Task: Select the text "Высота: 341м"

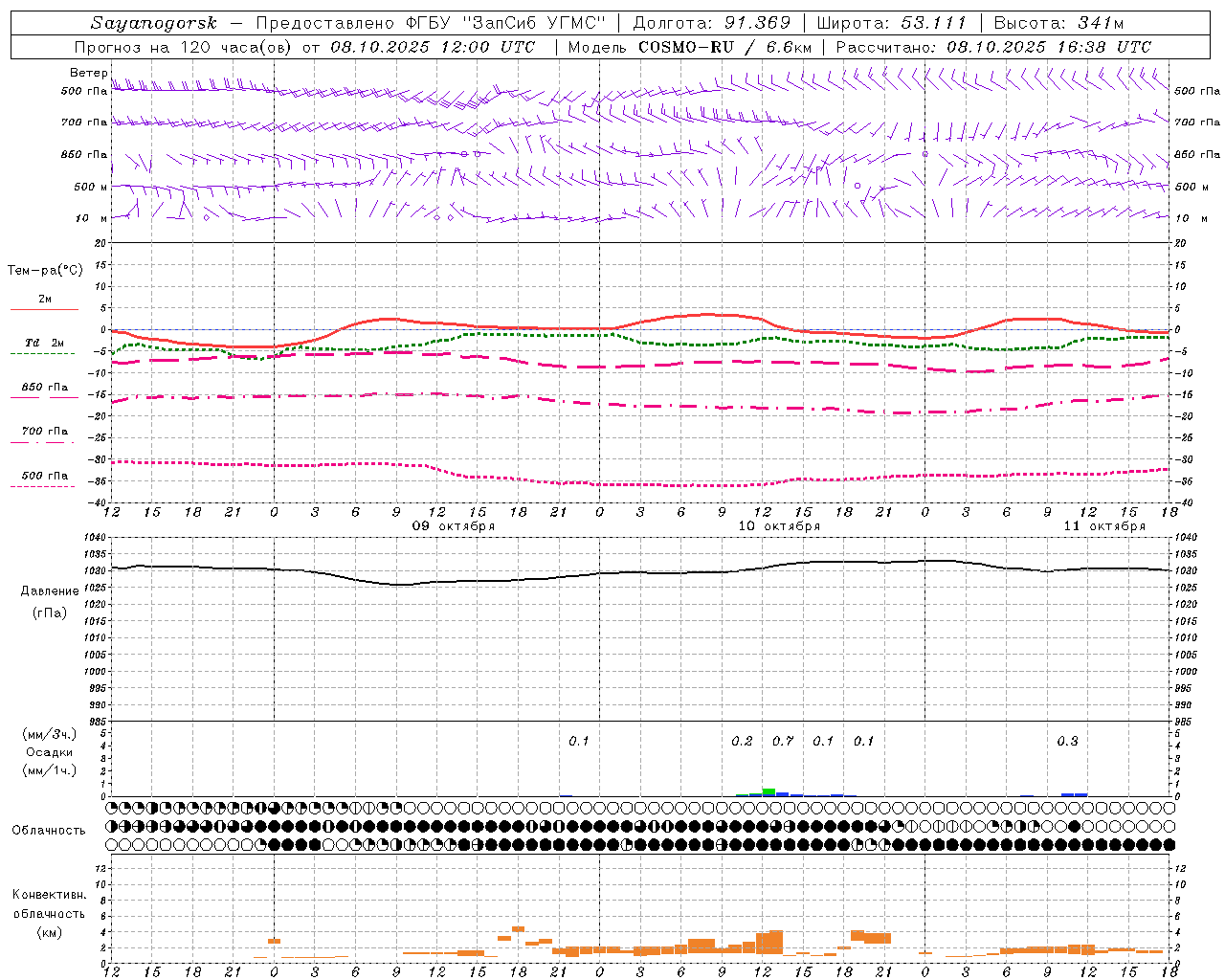Action: click(1058, 23)
